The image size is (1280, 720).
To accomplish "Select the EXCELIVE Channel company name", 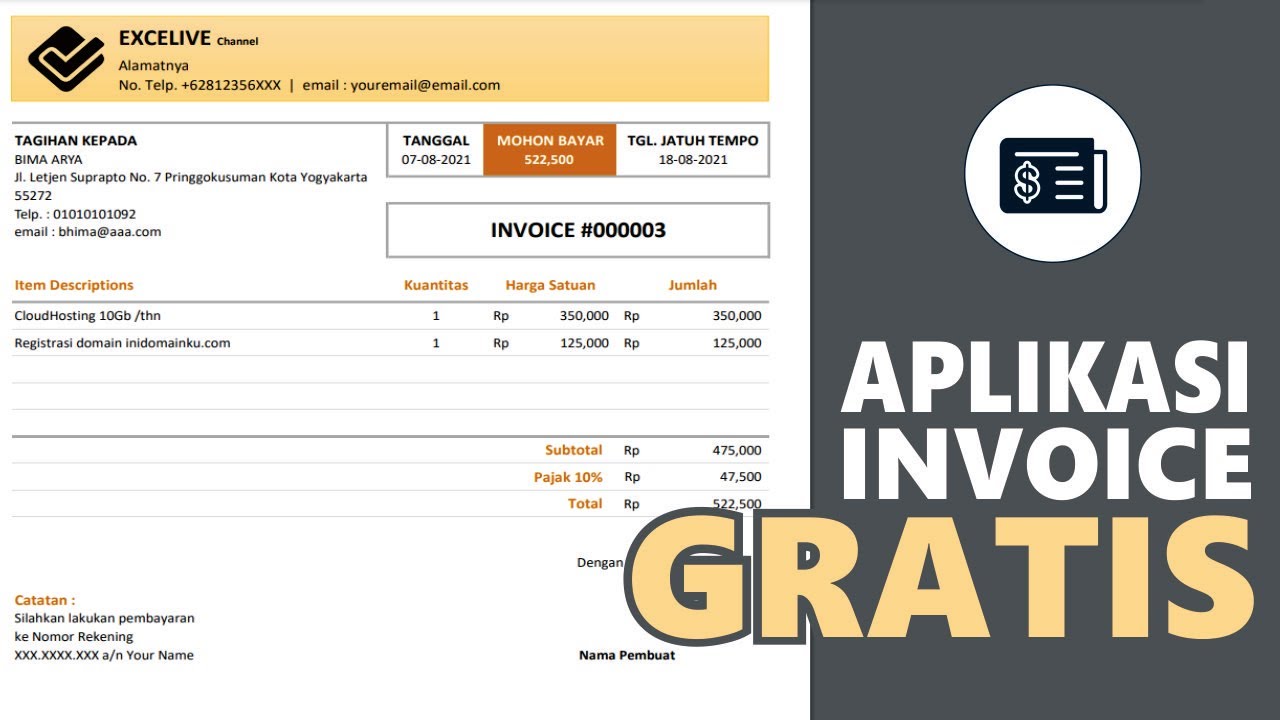I will point(188,39).
